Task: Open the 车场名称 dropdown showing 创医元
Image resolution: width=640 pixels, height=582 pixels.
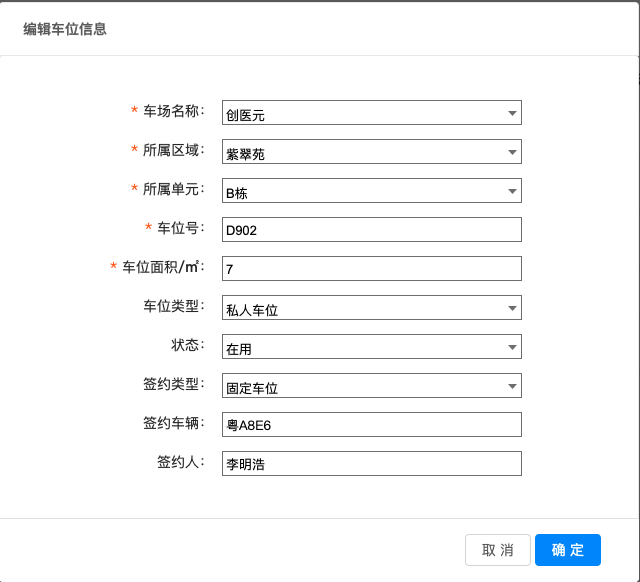Action: [372, 113]
